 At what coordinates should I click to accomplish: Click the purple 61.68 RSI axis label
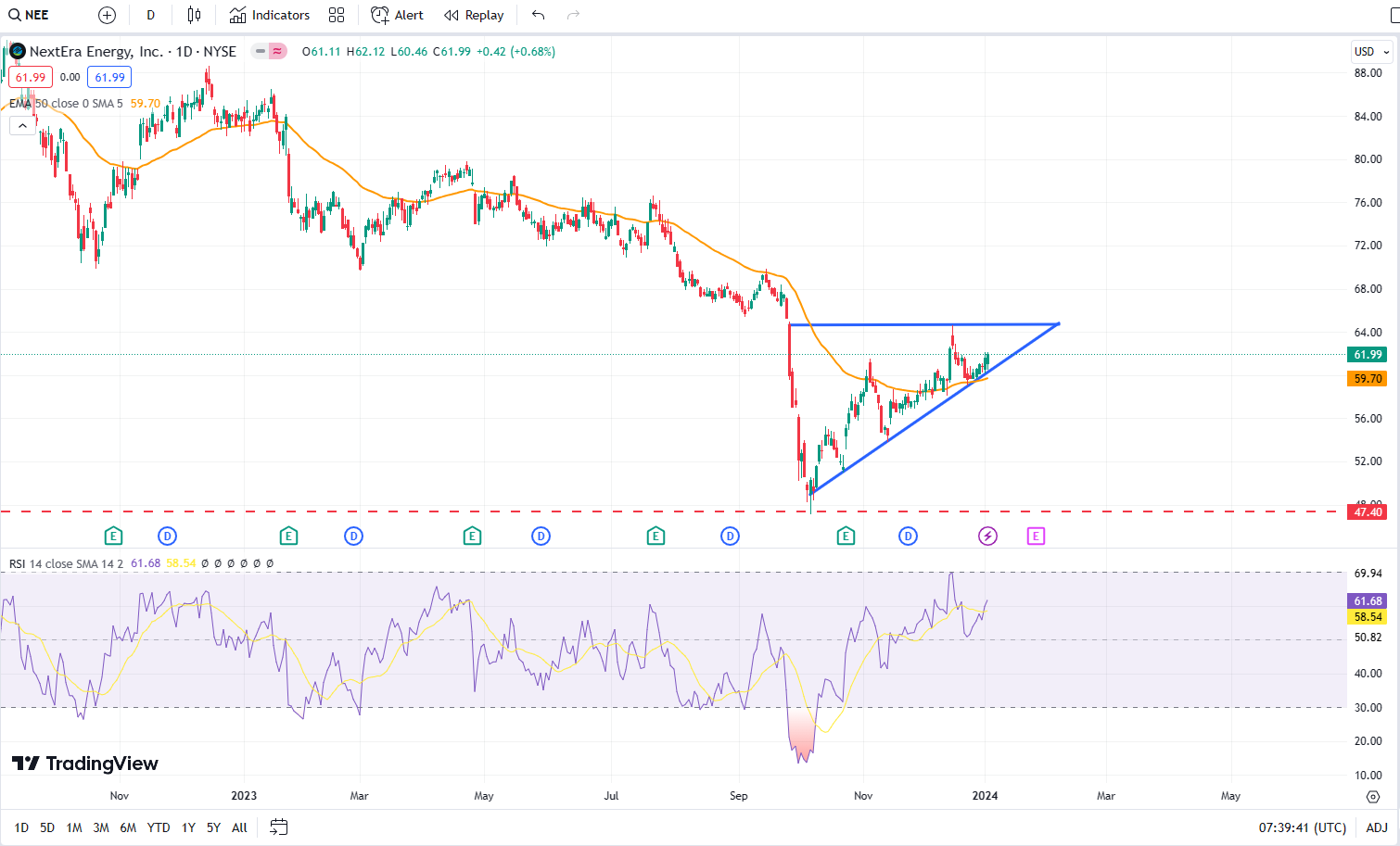pos(1367,601)
